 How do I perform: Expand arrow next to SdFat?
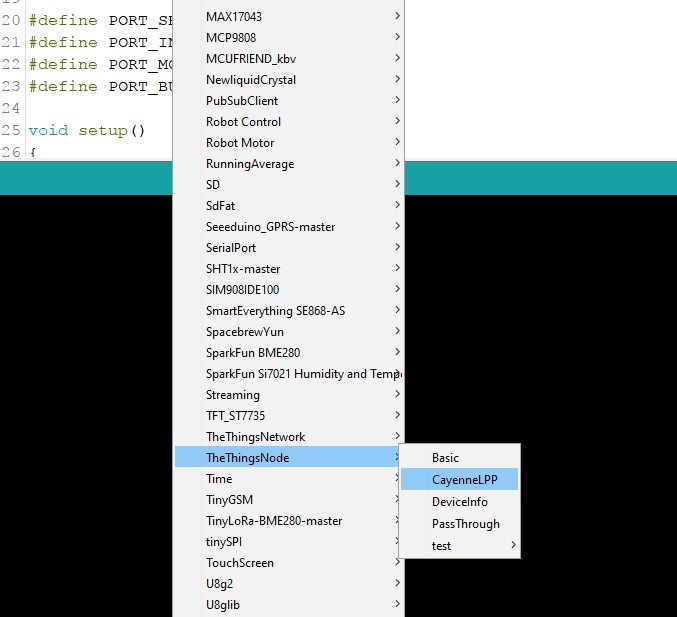tap(397, 205)
